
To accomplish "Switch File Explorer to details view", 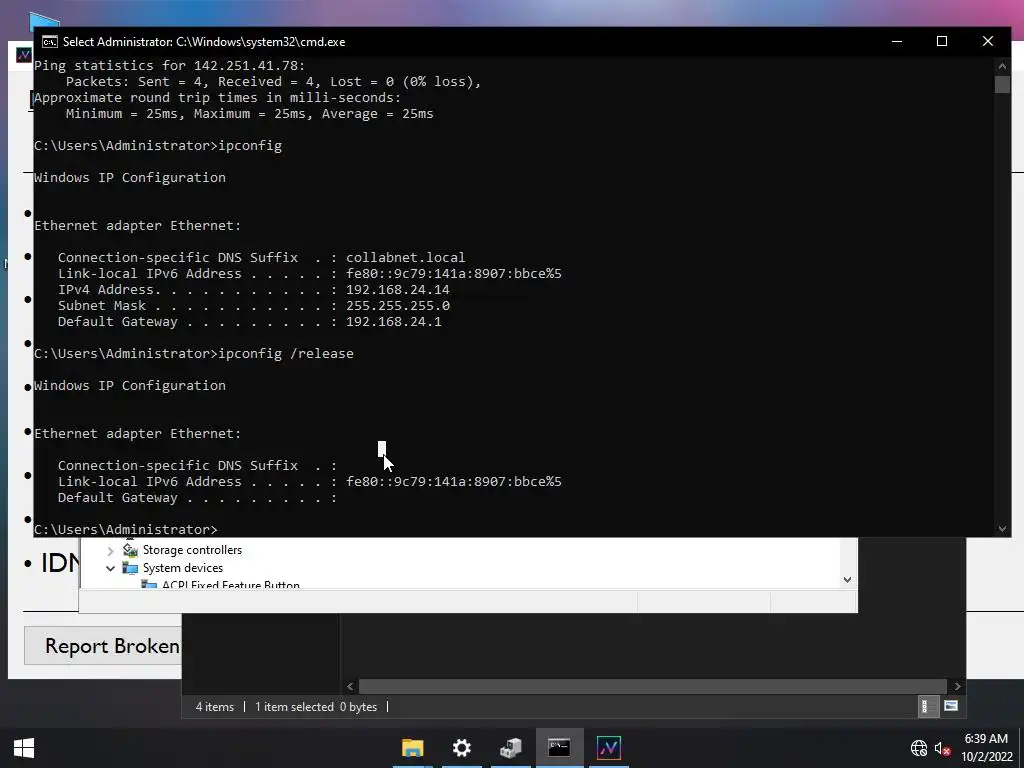I will pos(926,706).
